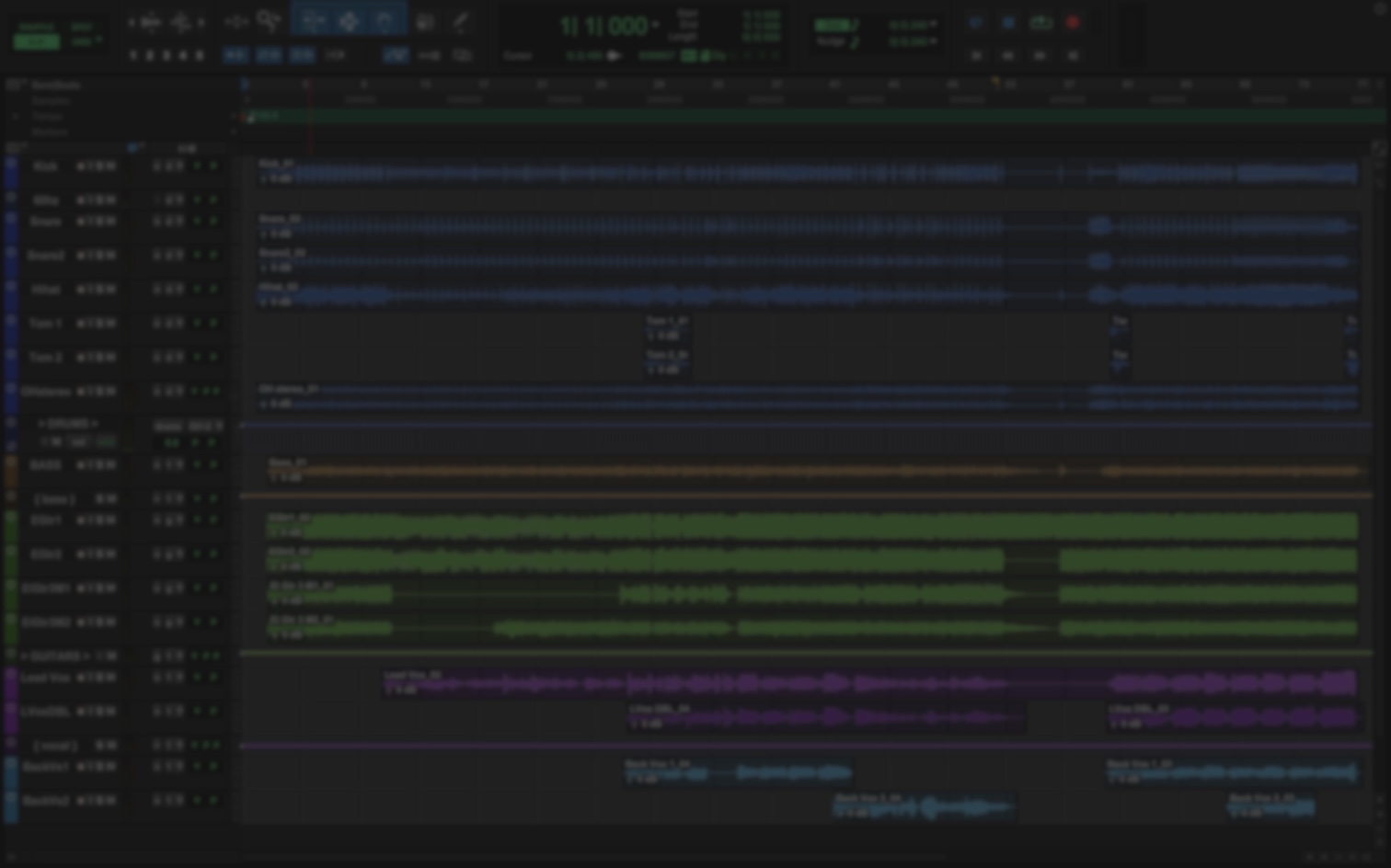Viewport: 1391px width, 868px height.
Task: Enable Slip edit mode
Action: pyautogui.click(x=36, y=42)
